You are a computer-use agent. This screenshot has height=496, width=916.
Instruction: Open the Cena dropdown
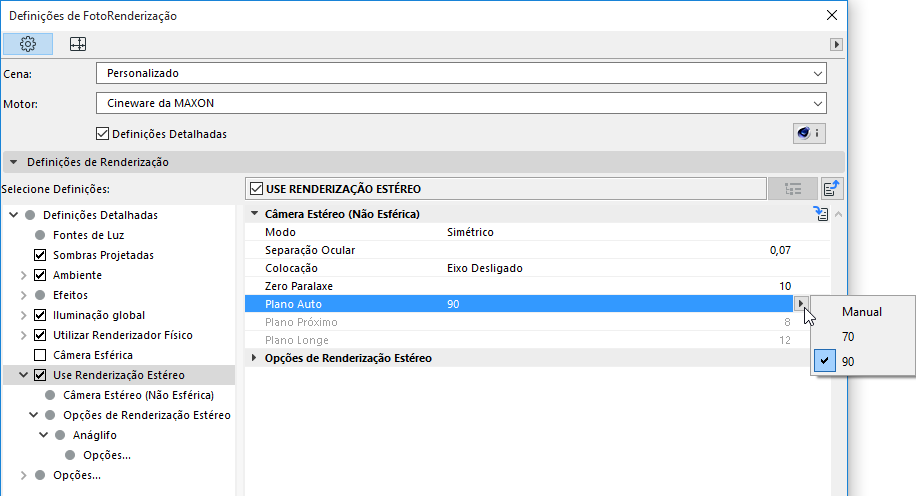click(x=461, y=73)
